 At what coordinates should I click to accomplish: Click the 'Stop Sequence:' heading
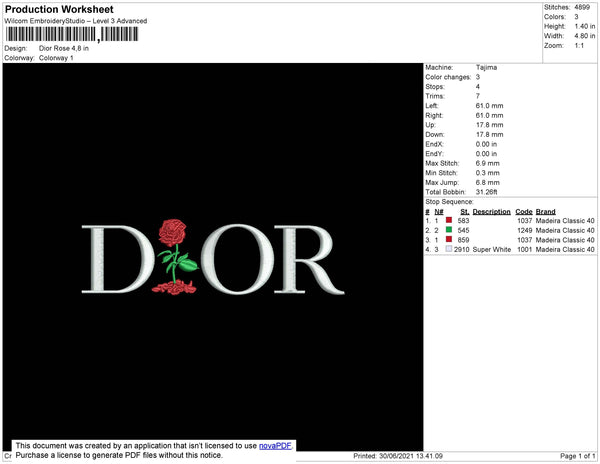[449, 202]
